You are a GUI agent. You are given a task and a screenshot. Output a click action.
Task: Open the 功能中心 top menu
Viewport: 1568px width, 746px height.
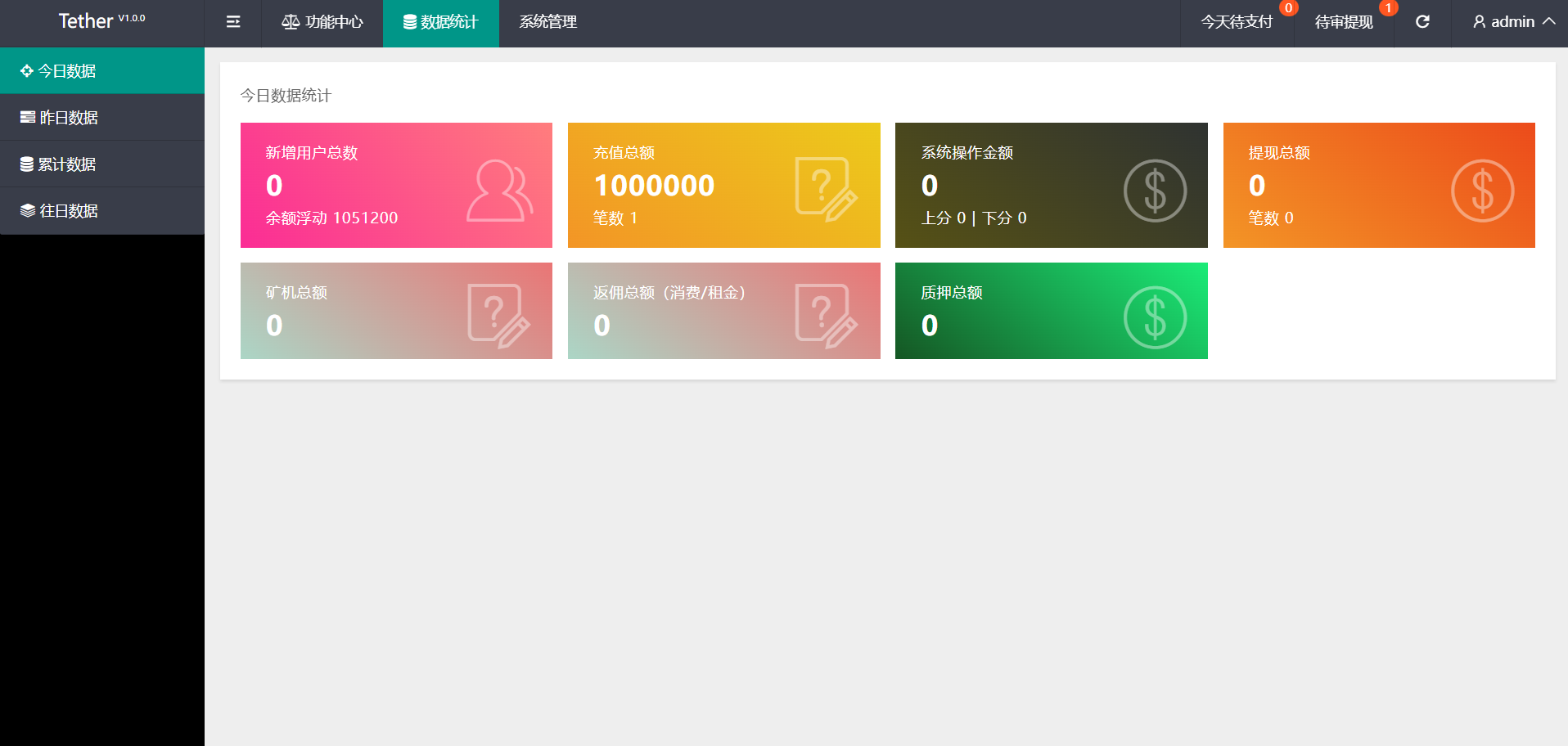pyautogui.click(x=322, y=22)
